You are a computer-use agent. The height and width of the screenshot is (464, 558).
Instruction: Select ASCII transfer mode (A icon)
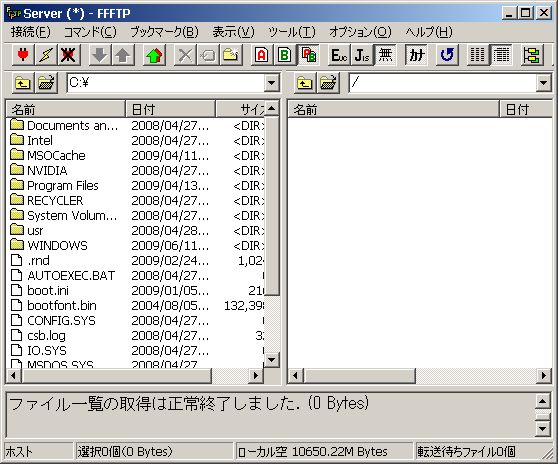(x=262, y=55)
